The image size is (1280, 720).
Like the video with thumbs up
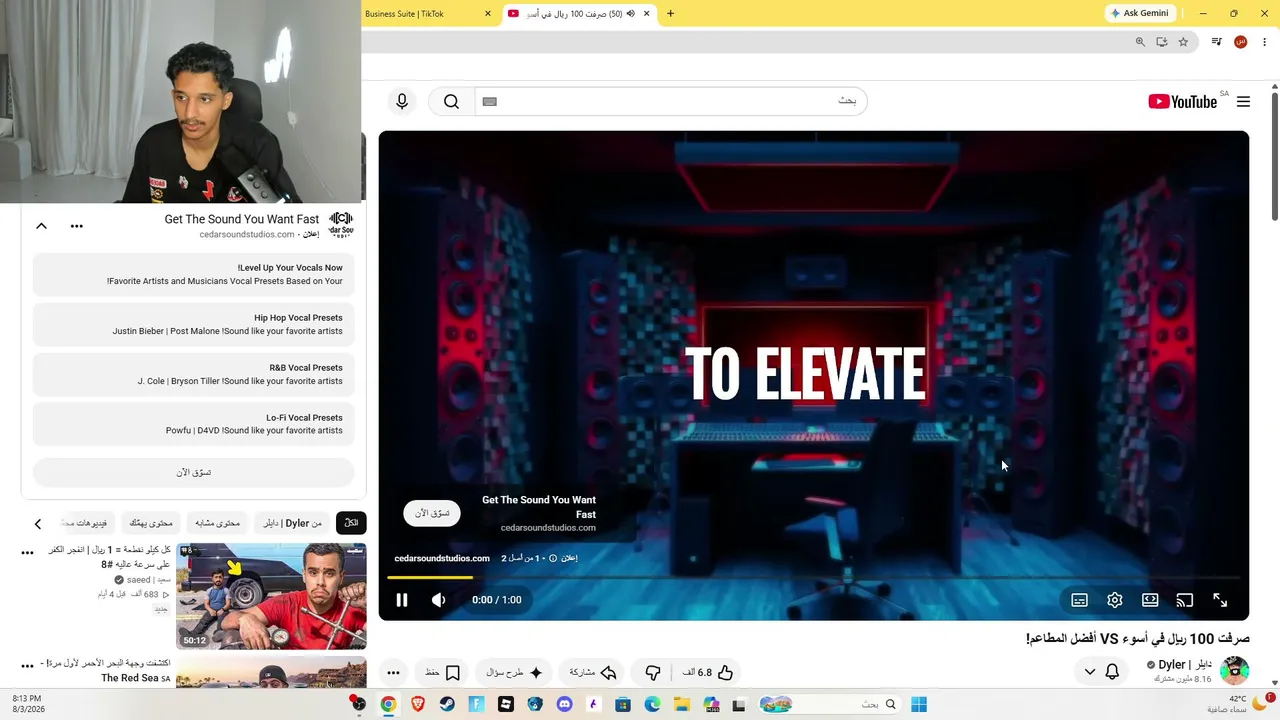[714, 673]
